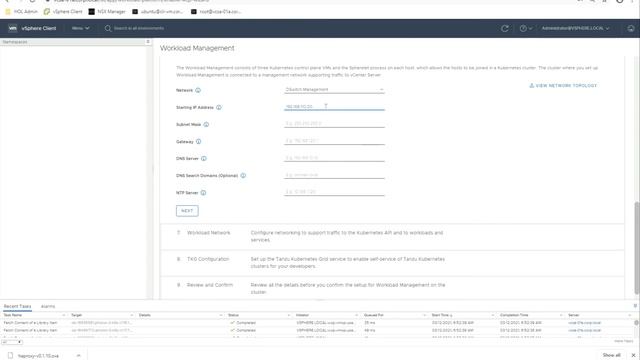The height and width of the screenshot is (360, 640).
Task: Open the Network dropdown DSwitch-Management
Action: click(x=334, y=89)
